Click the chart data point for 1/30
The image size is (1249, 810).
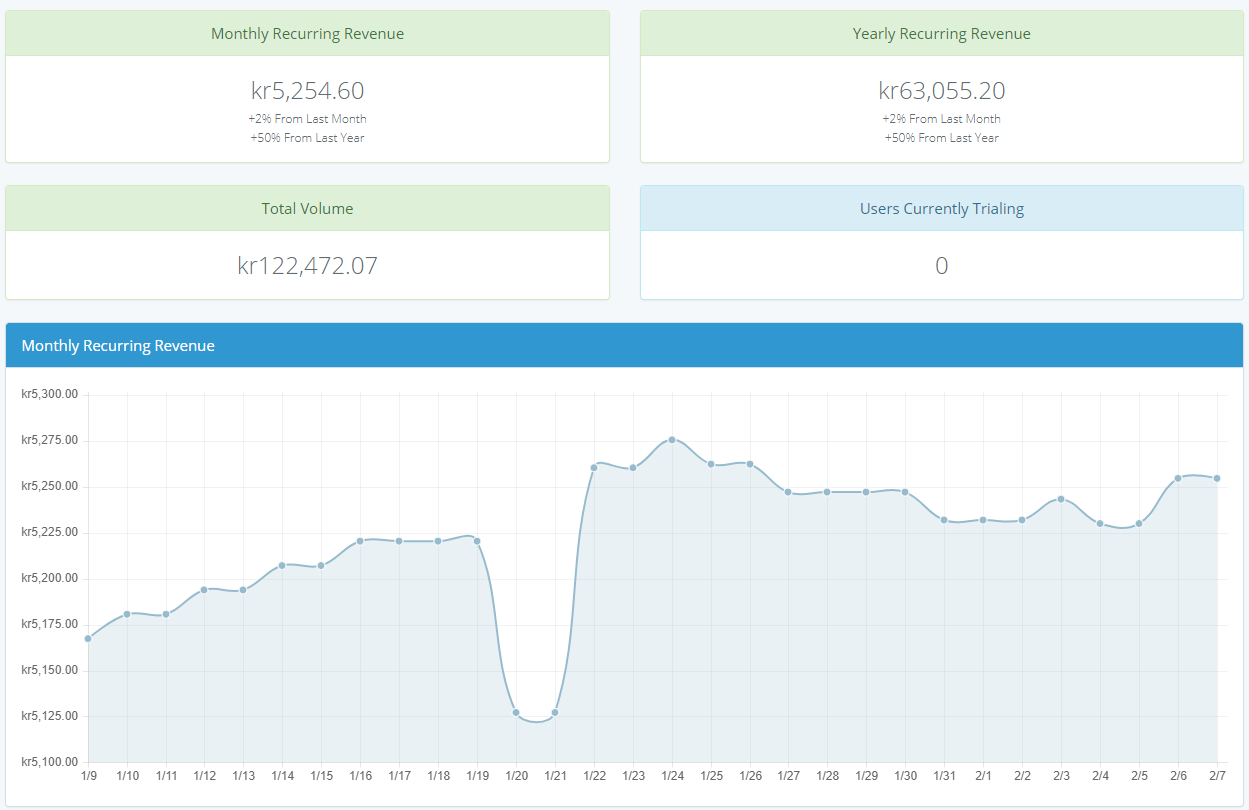coord(905,492)
